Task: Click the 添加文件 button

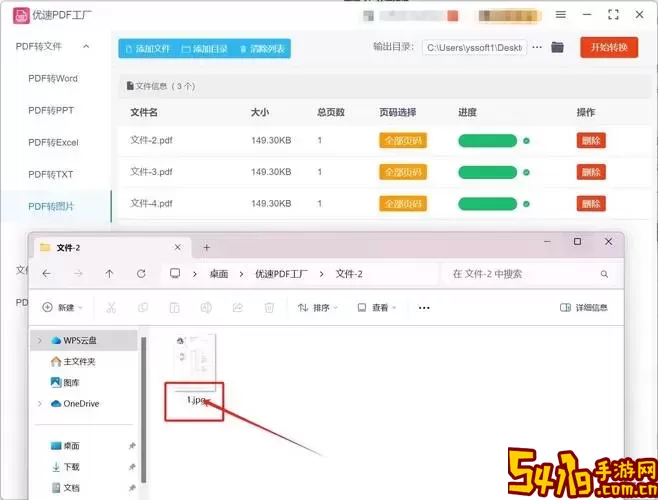Action: [x=148, y=49]
